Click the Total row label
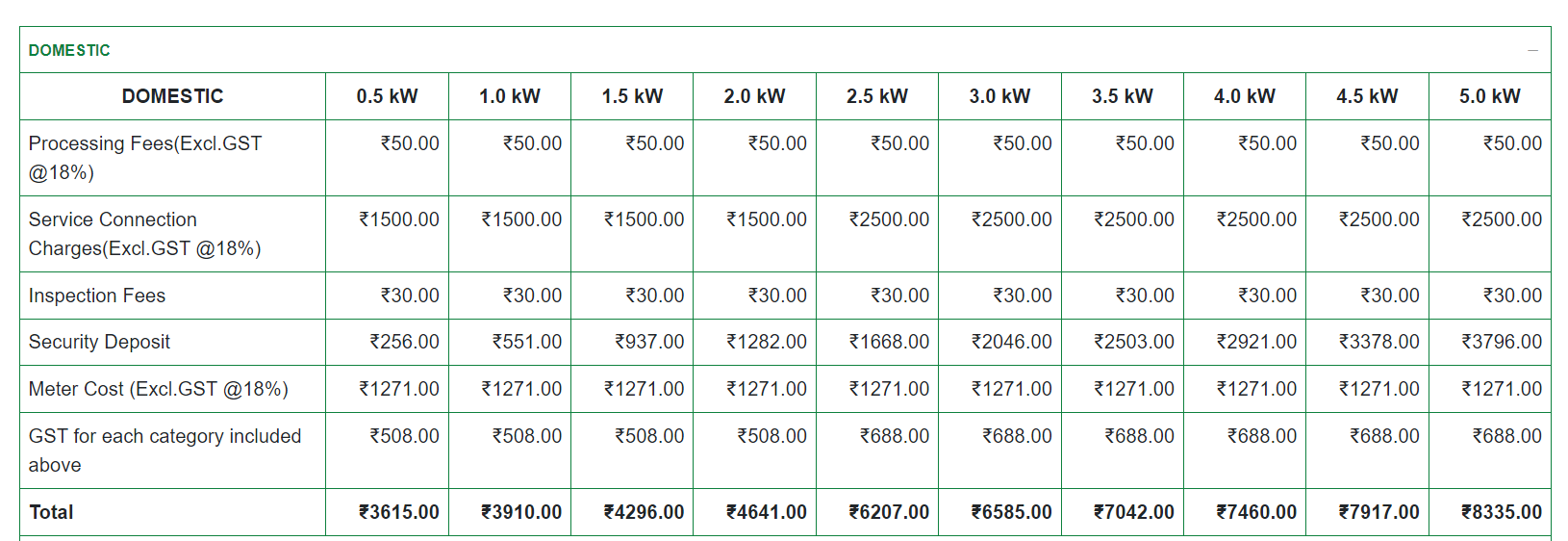The width and height of the screenshot is (1568, 541). point(51,512)
